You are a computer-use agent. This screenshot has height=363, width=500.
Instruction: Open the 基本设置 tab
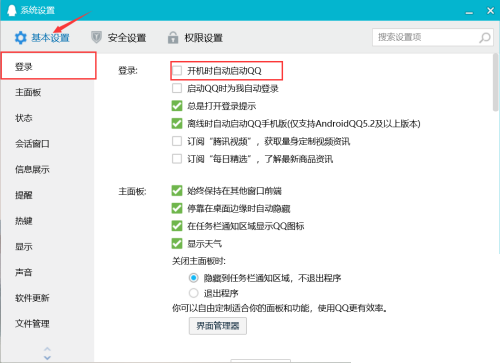point(42,38)
